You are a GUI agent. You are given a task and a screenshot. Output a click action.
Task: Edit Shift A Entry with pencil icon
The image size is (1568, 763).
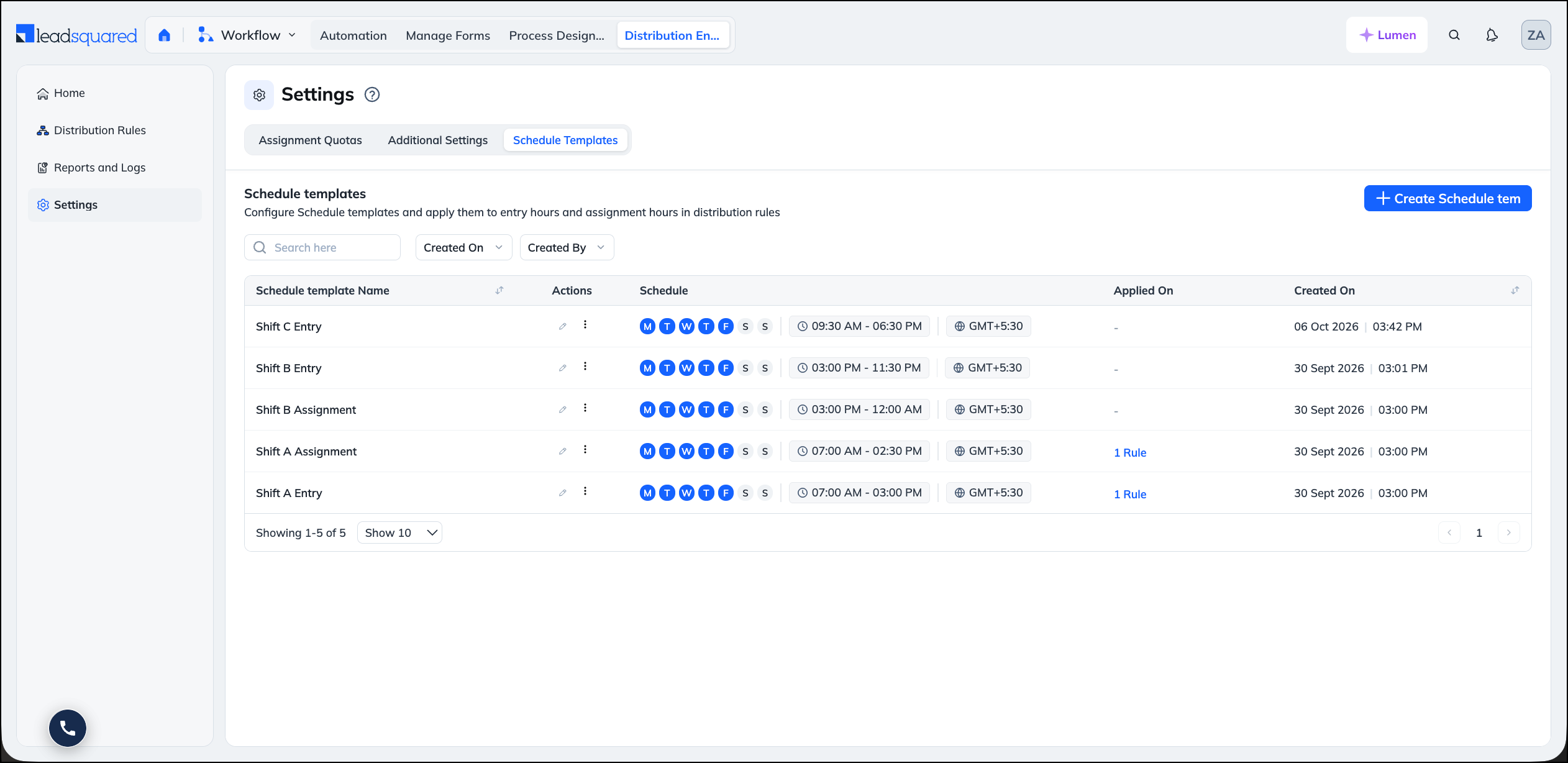pos(562,493)
